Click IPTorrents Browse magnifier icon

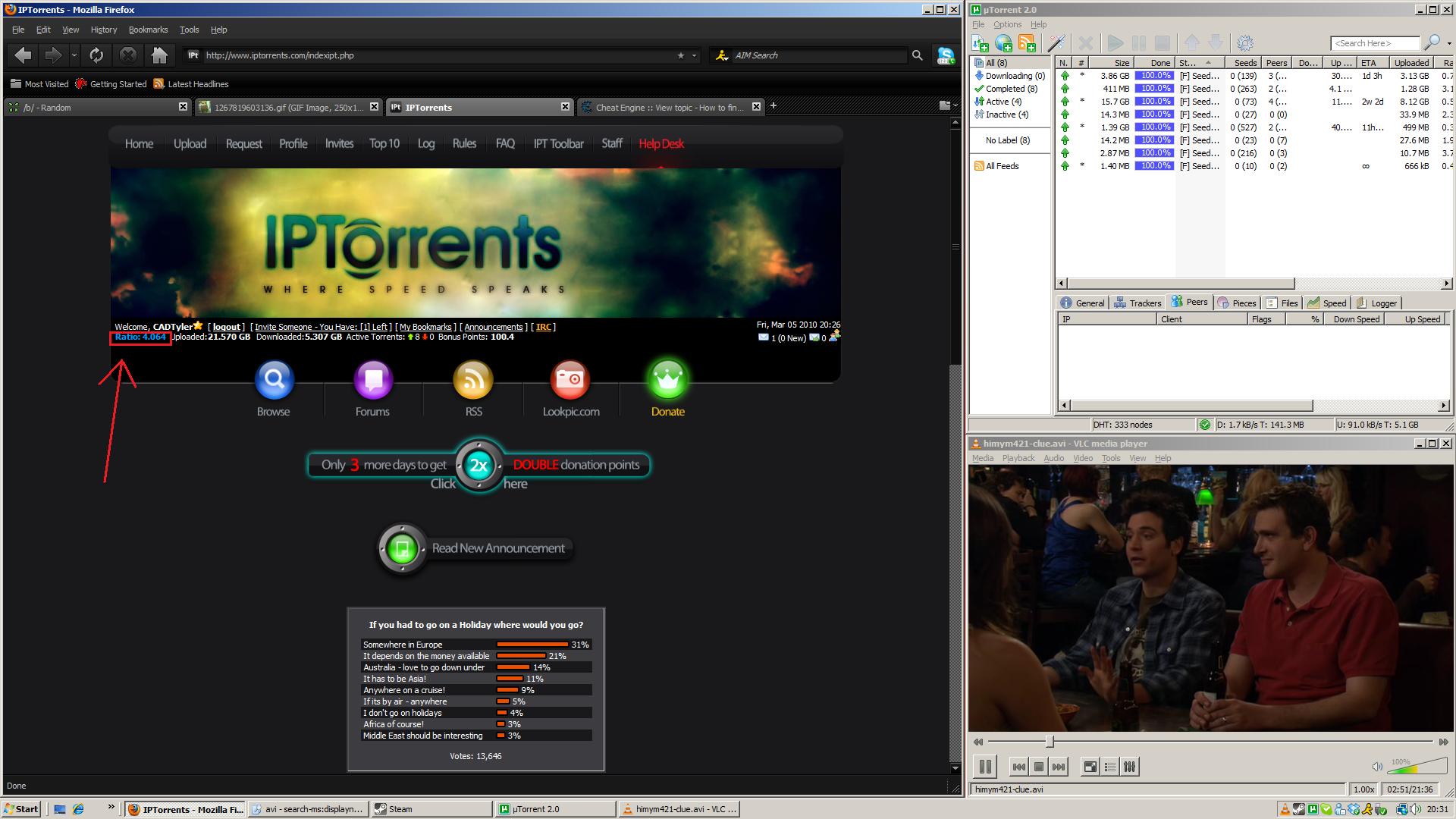[x=274, y=380]
